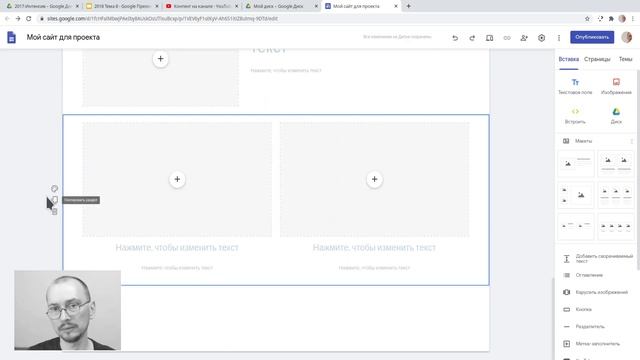
Task: Click the browser back arrow
Action: [x=7, y=18]
